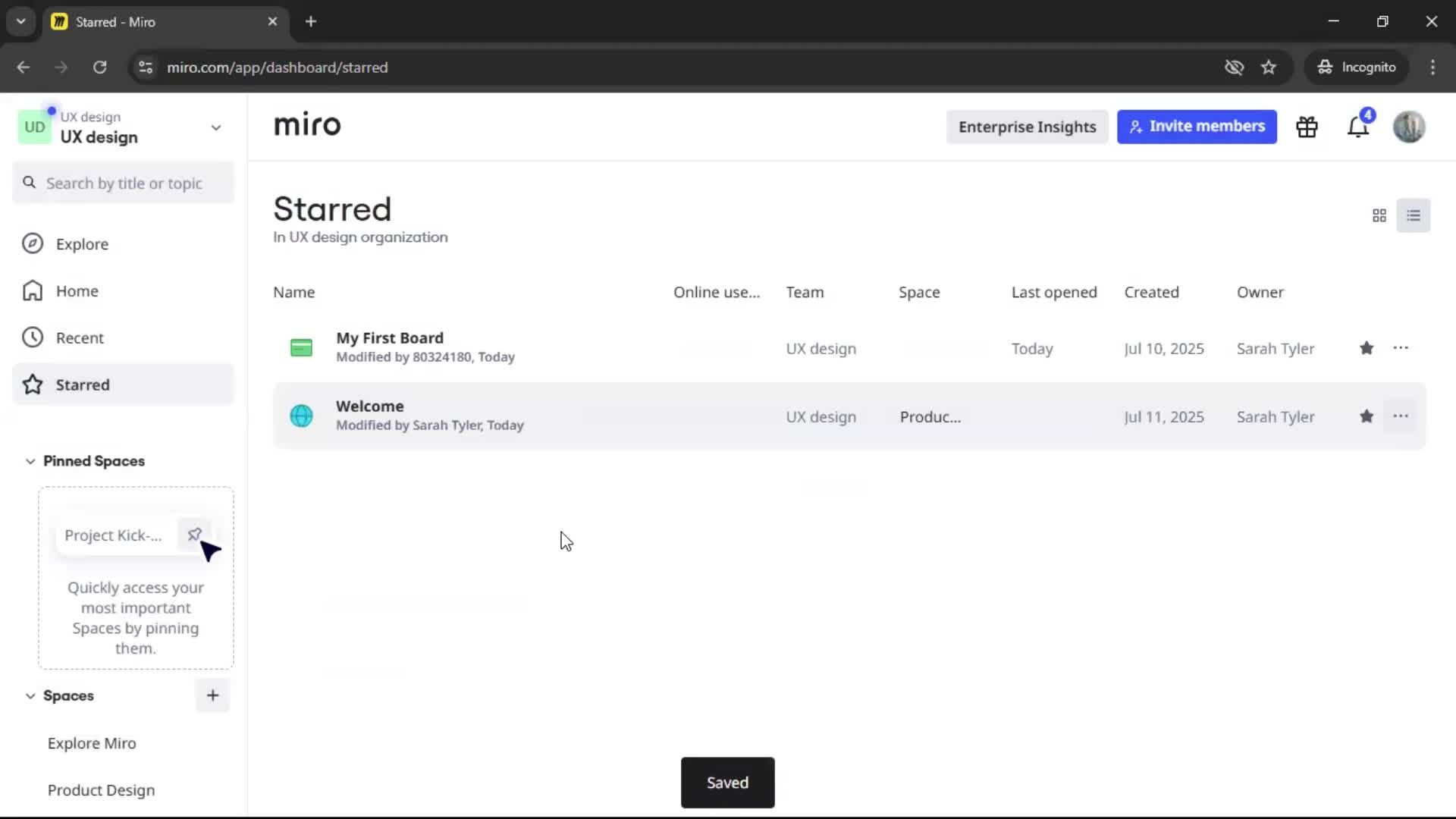Click the Saved toast notification
1456x819 pixels.
tap(727, 783)
